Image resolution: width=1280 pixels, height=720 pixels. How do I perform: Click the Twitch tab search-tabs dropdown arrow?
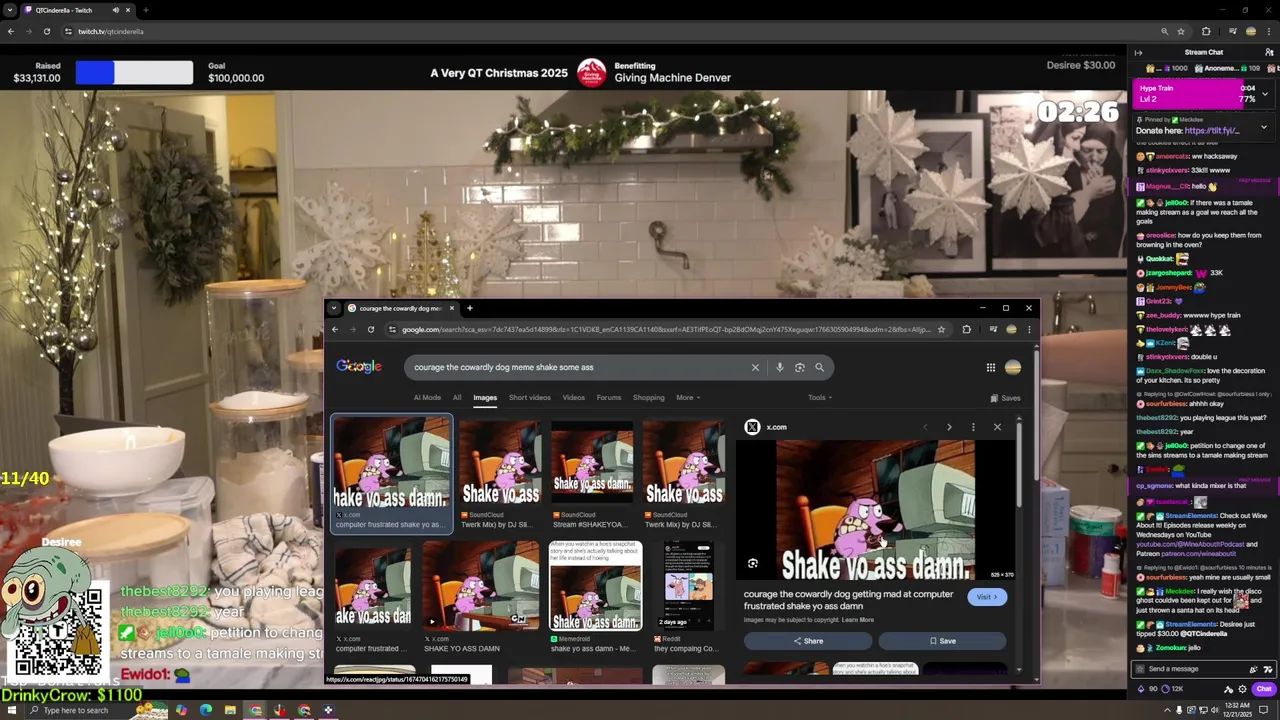(10, 10)
